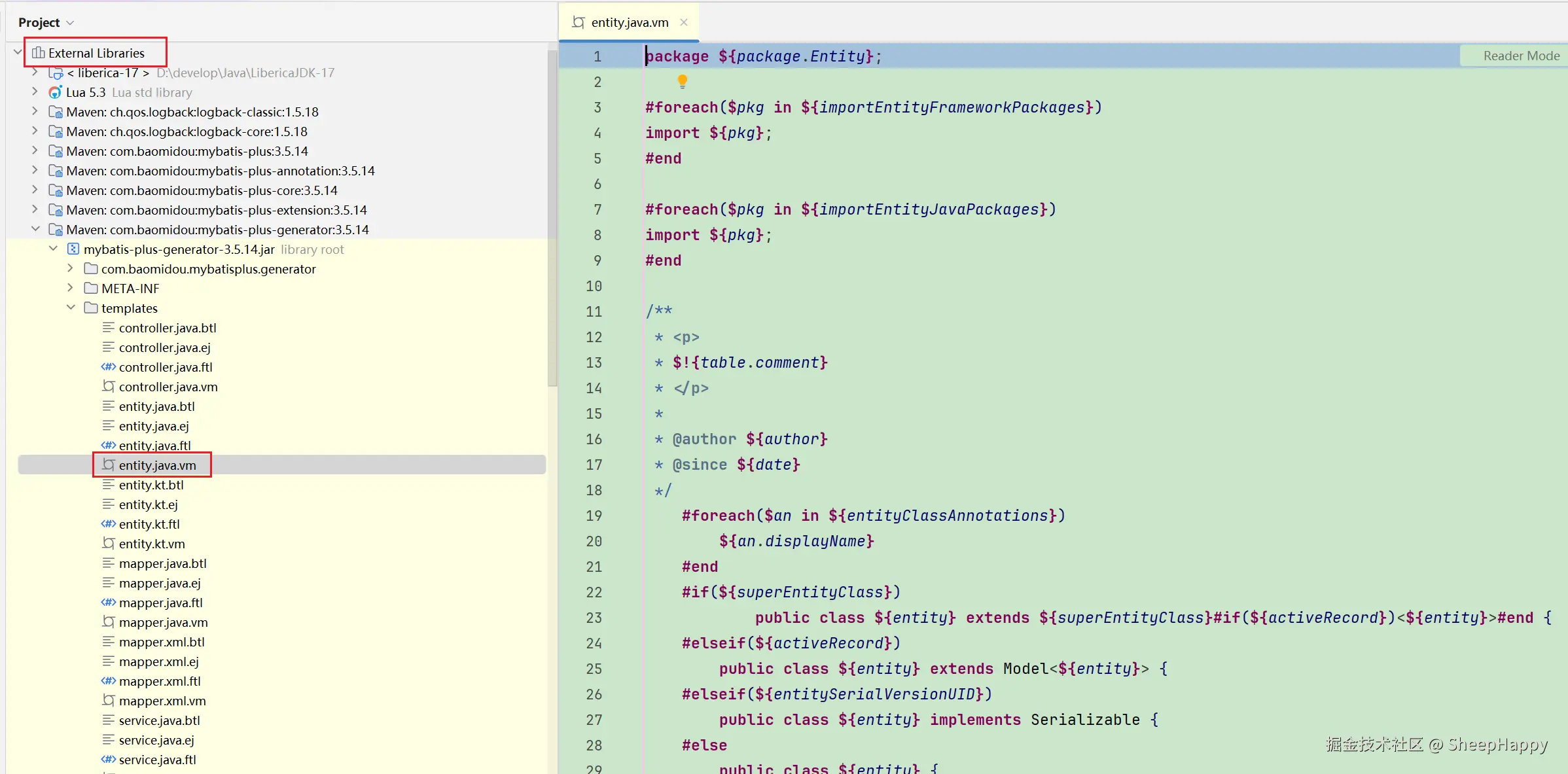The width and height of the screenshot is (1568, 774).
Task: Click the entity.java.ftl FreeMarker file icon
Action: [109, 446]
